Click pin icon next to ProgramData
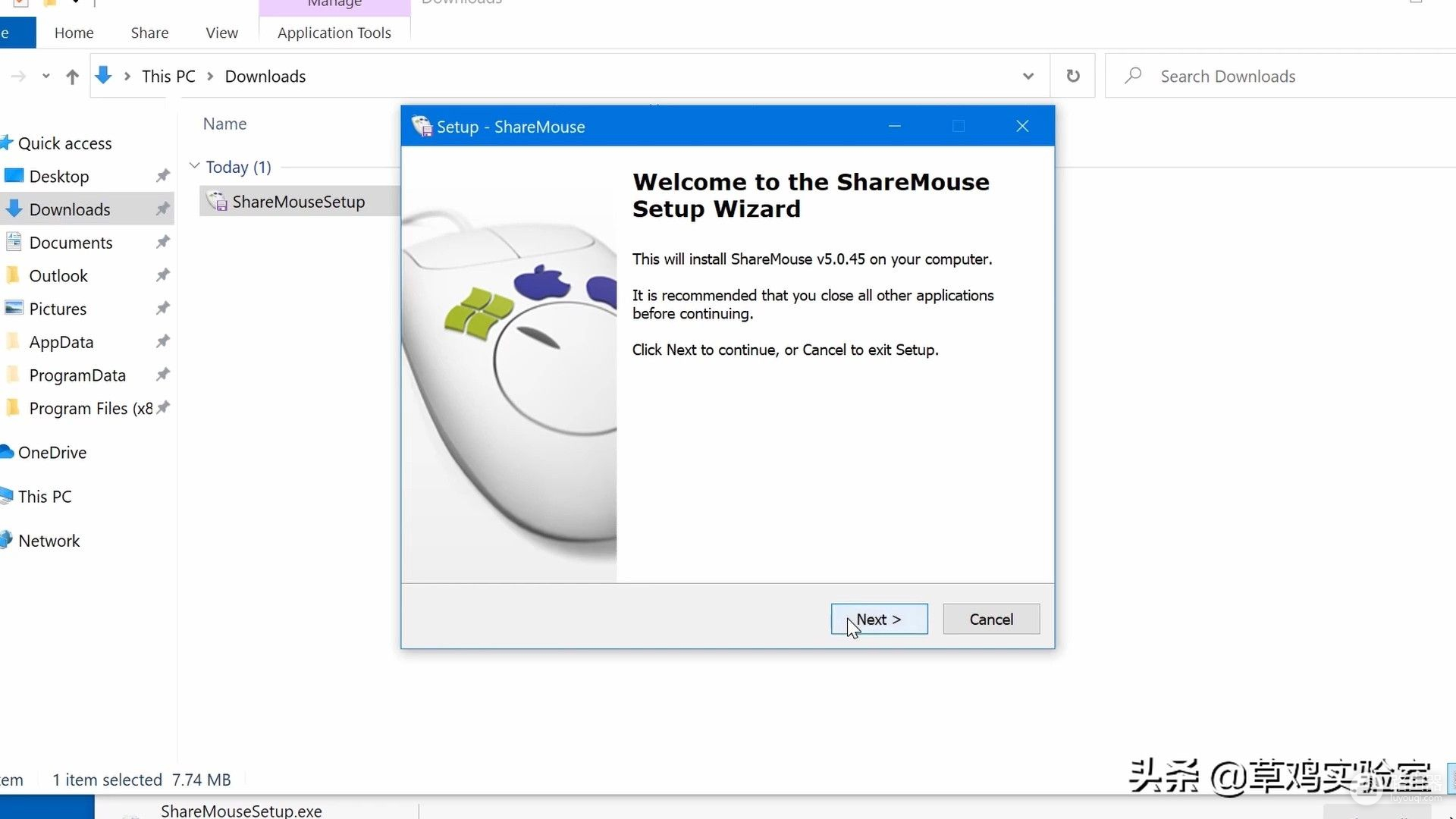 click(x=162, y=375)
